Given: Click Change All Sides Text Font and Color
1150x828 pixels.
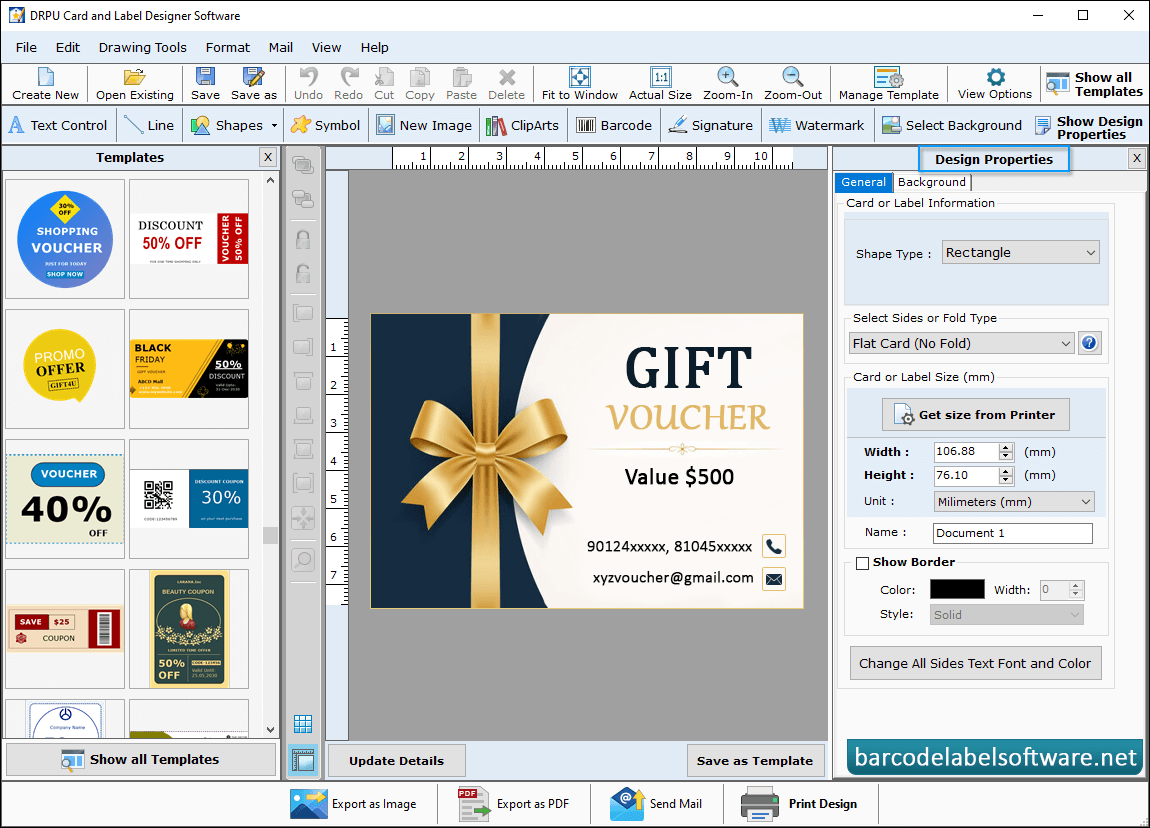Looking at the screenshot, I should [x=975, y=663].
